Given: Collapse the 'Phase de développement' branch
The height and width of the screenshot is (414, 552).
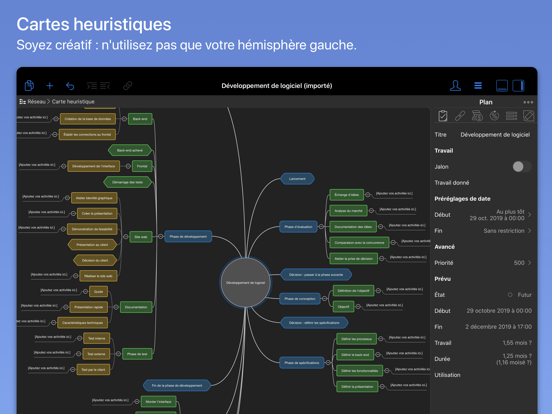Looking at the screenshot, I should (x=161, y=237).
